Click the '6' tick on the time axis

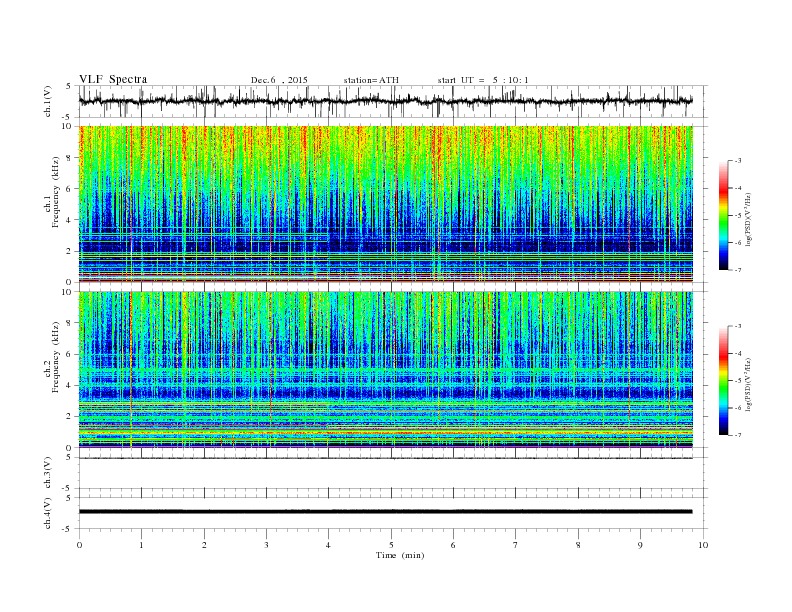tap(453, 545)
